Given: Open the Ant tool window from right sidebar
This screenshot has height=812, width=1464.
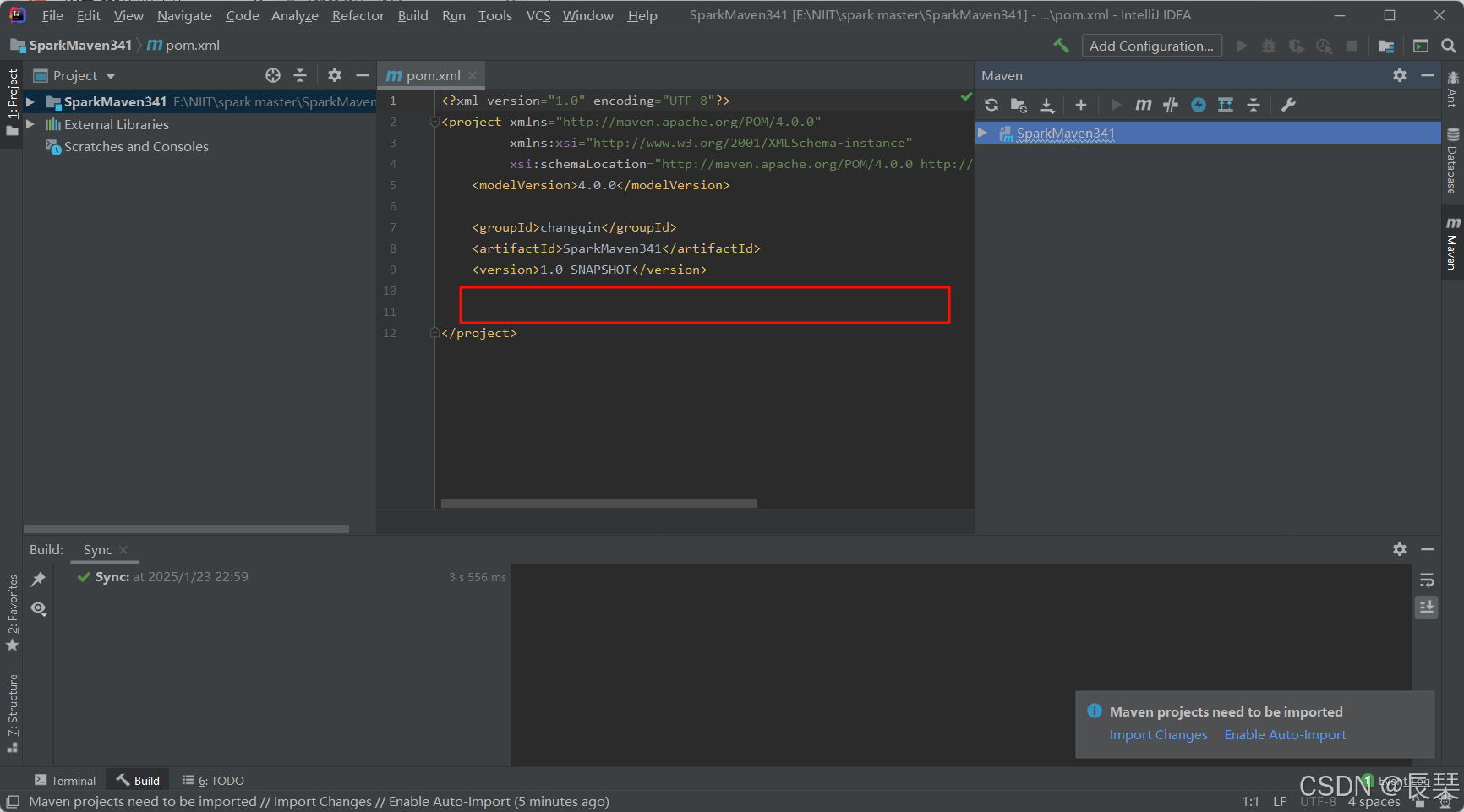Looking at the screenshot, I should [1450, 95].
